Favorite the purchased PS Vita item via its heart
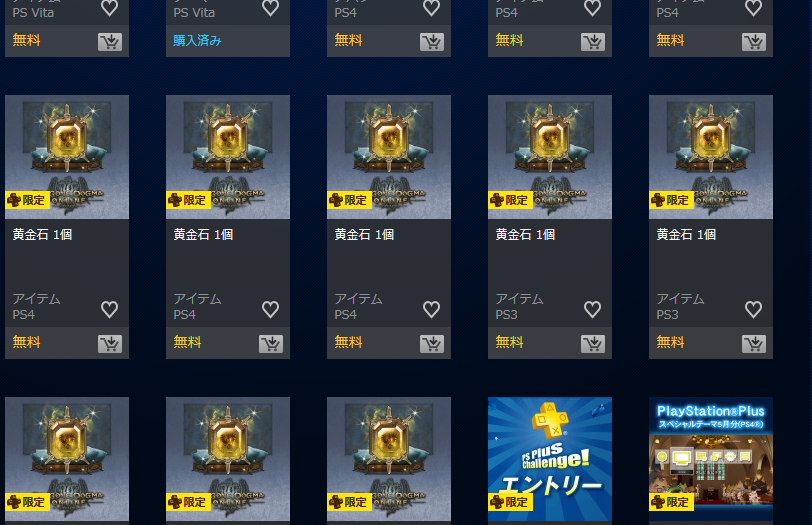812x525 pixels. [270, 7]
